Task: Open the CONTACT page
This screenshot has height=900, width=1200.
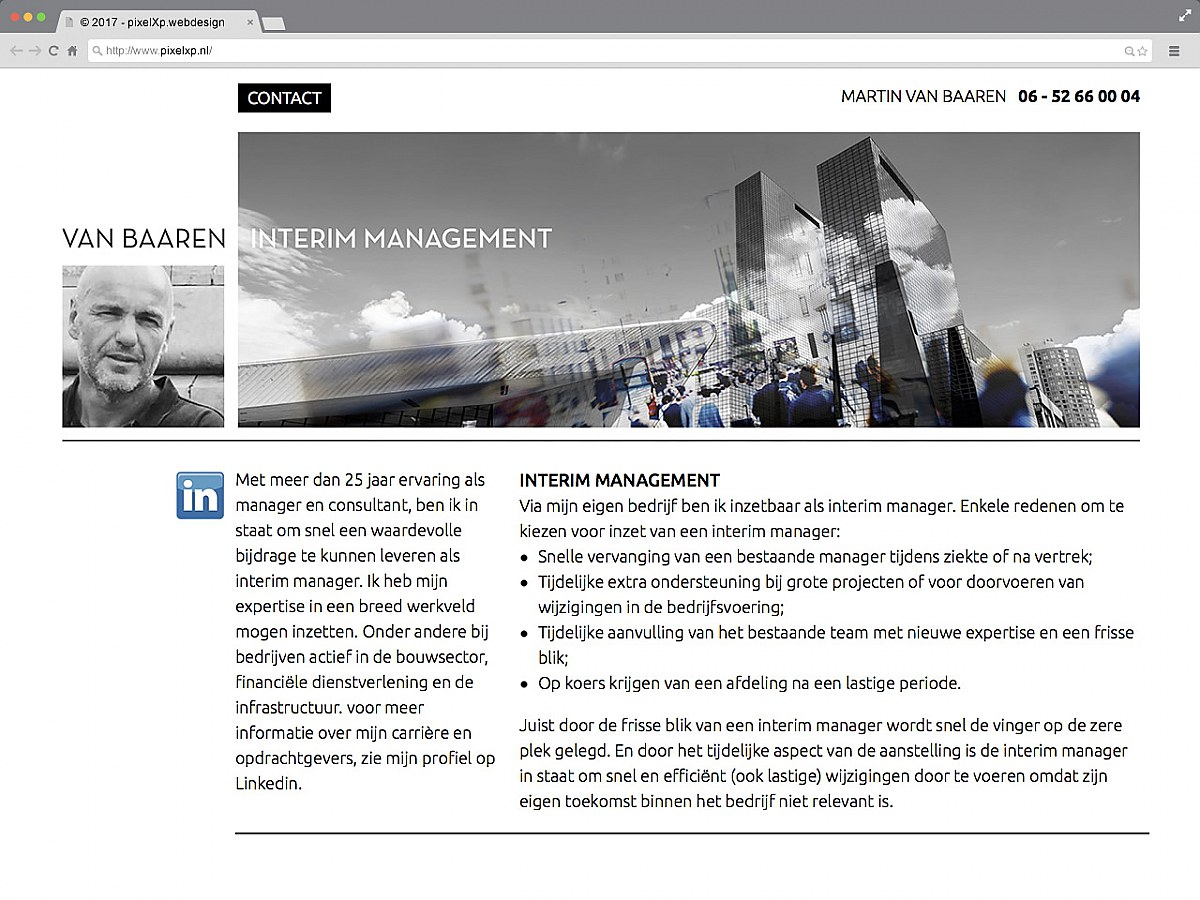Action: [x=284, y=98]
